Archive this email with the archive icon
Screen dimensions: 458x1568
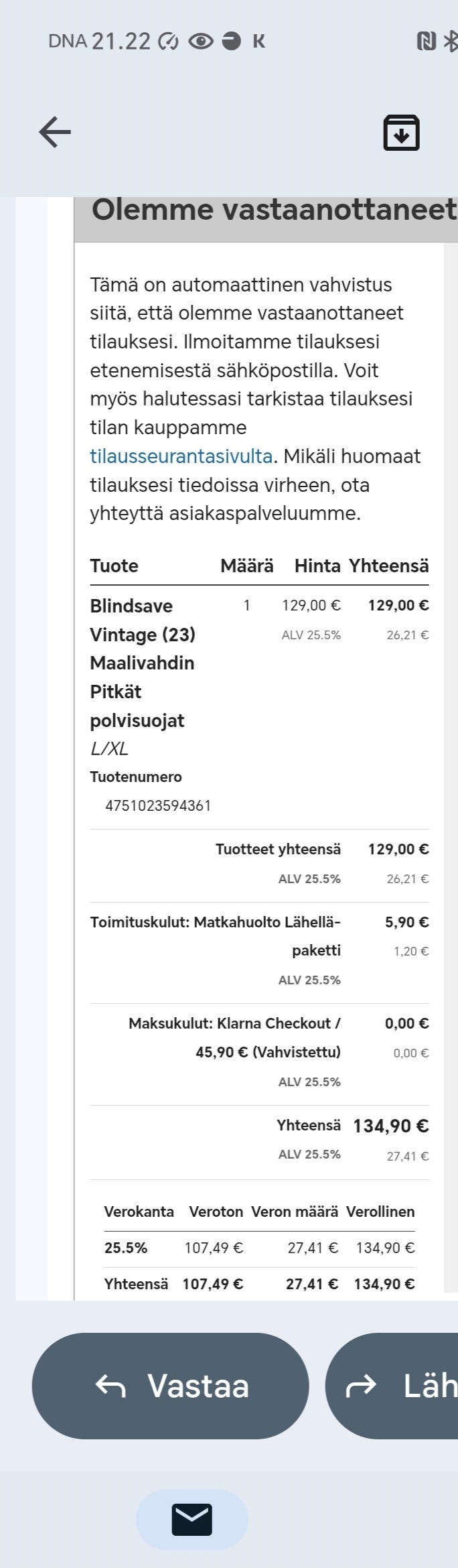tap(401, 133)
